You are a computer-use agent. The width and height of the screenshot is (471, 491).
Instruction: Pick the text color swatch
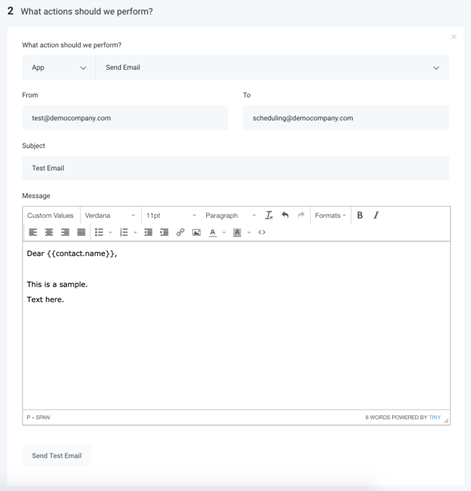213,232
